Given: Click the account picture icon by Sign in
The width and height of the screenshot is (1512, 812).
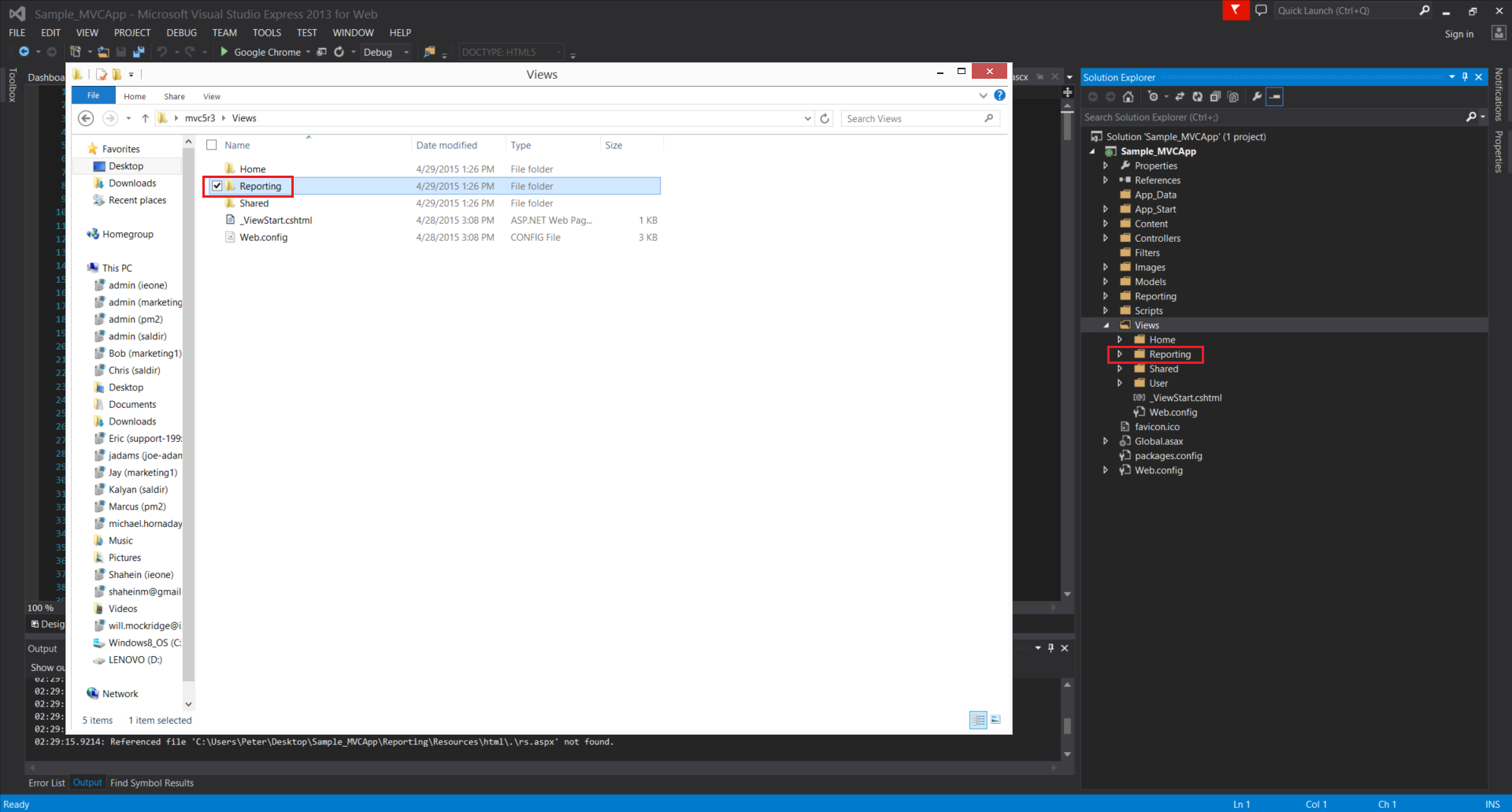Looking at the screenshot, I should pyautogui.click(x=1499, y=33).
